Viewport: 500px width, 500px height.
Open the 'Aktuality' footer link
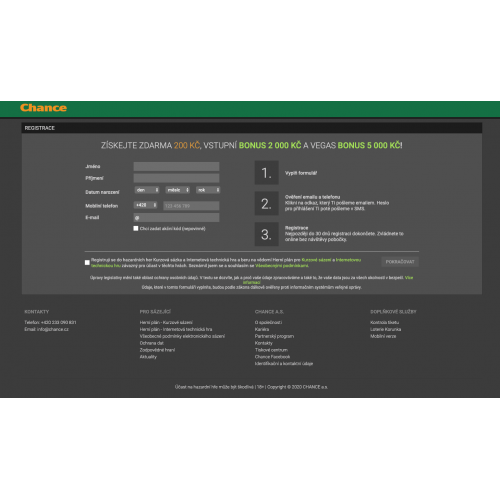point(148,357)
